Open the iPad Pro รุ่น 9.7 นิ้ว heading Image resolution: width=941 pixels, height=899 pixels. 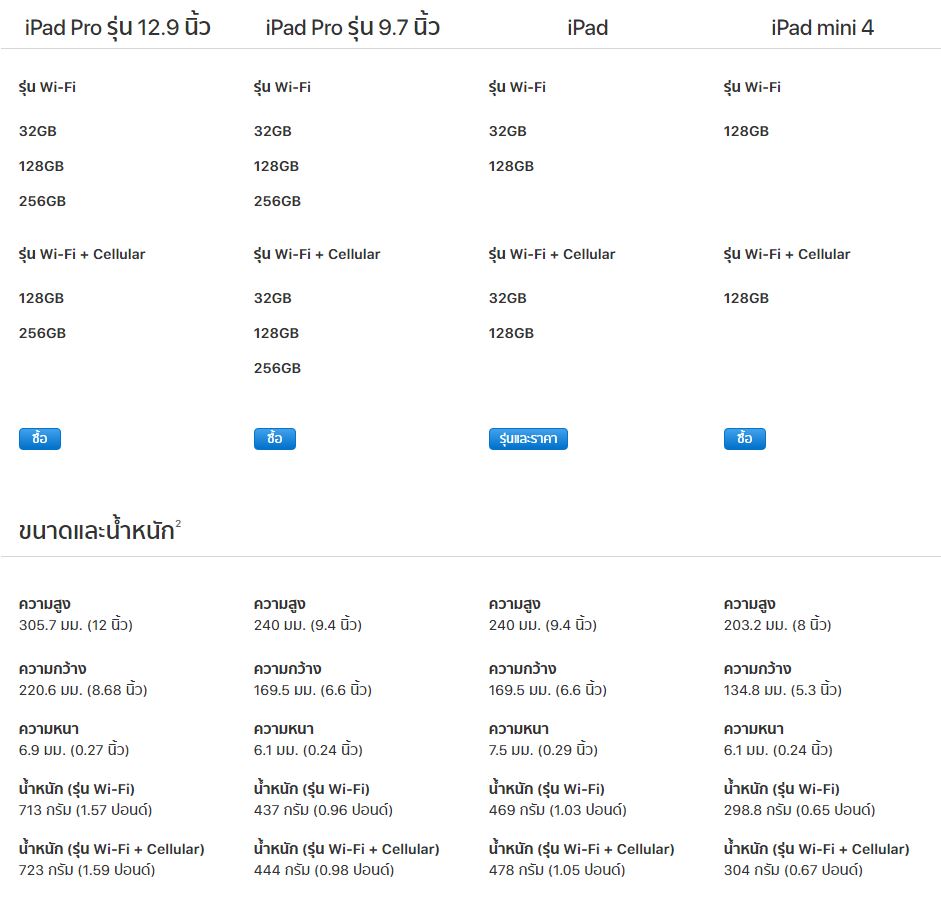point(352,27)
